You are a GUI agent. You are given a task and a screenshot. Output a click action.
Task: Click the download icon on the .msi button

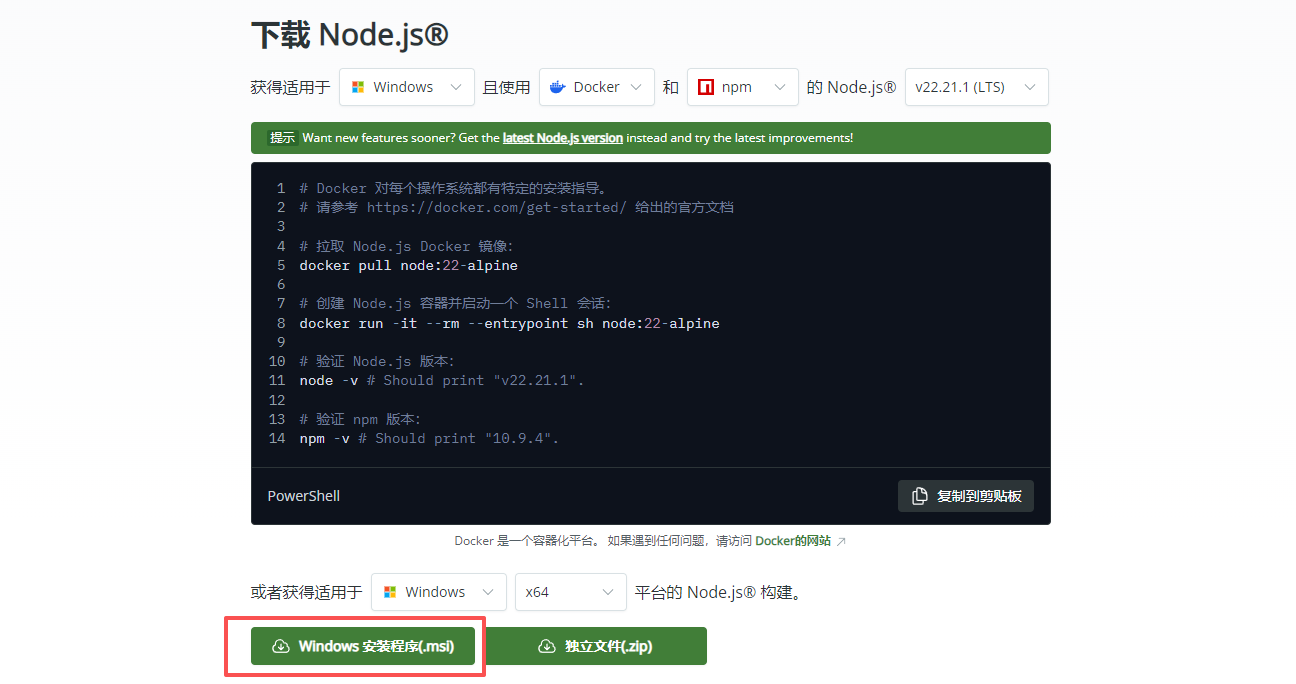(x=280, y=646)
